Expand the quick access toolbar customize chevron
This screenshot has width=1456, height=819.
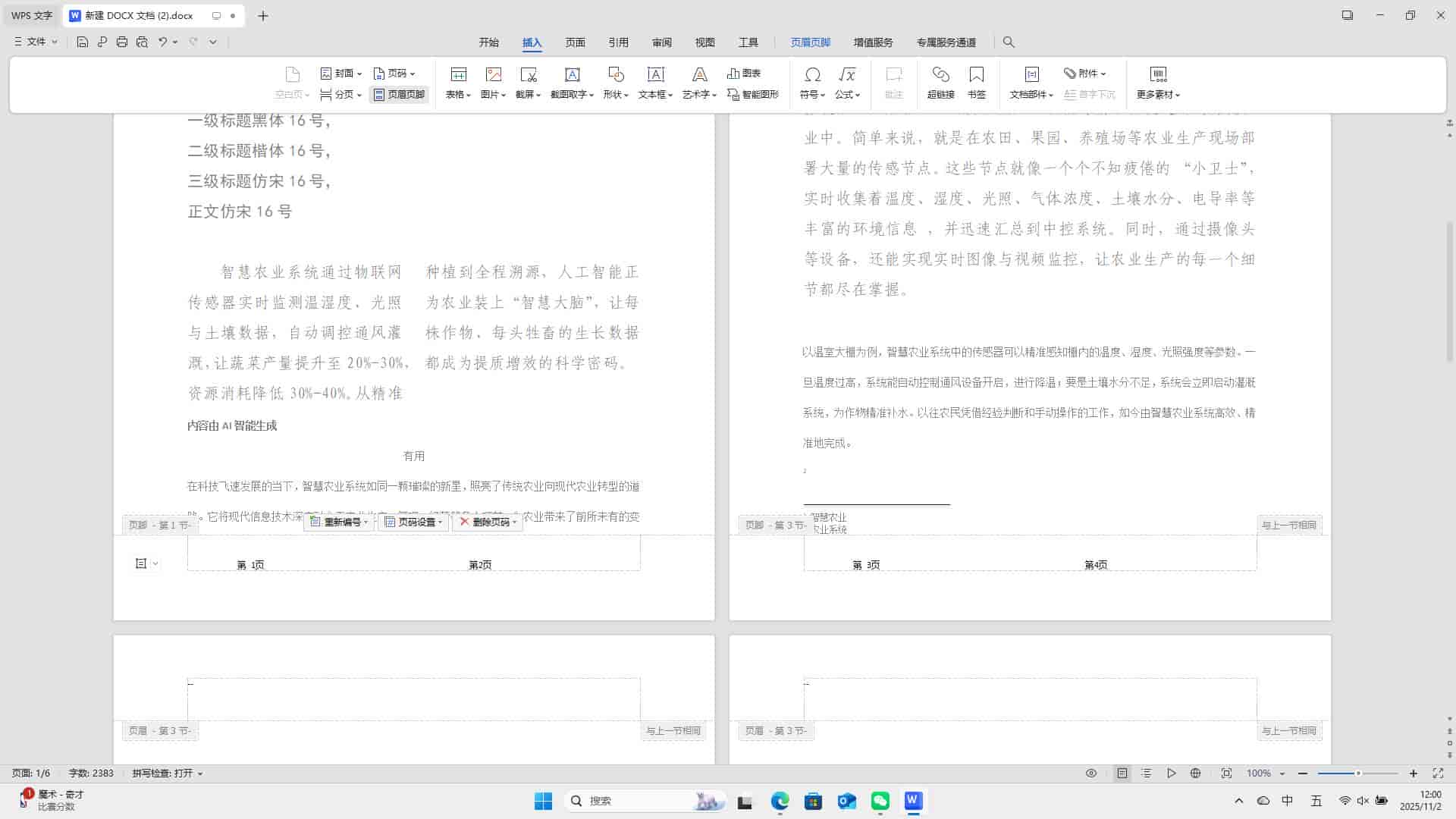[213, 42]
